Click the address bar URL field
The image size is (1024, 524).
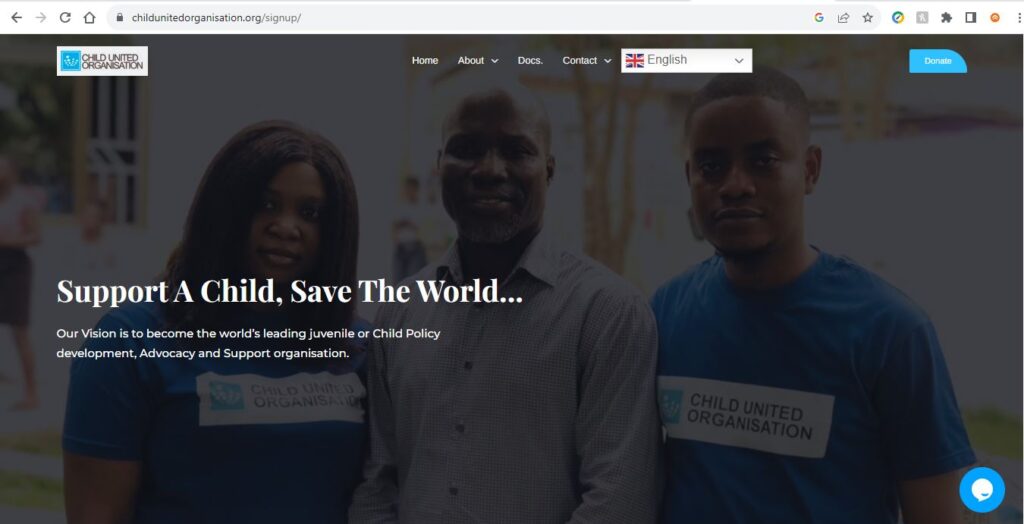457,18
